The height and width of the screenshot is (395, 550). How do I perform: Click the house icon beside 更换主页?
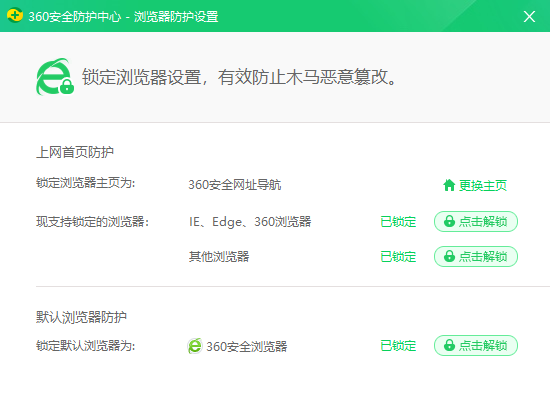coord(449,185)
